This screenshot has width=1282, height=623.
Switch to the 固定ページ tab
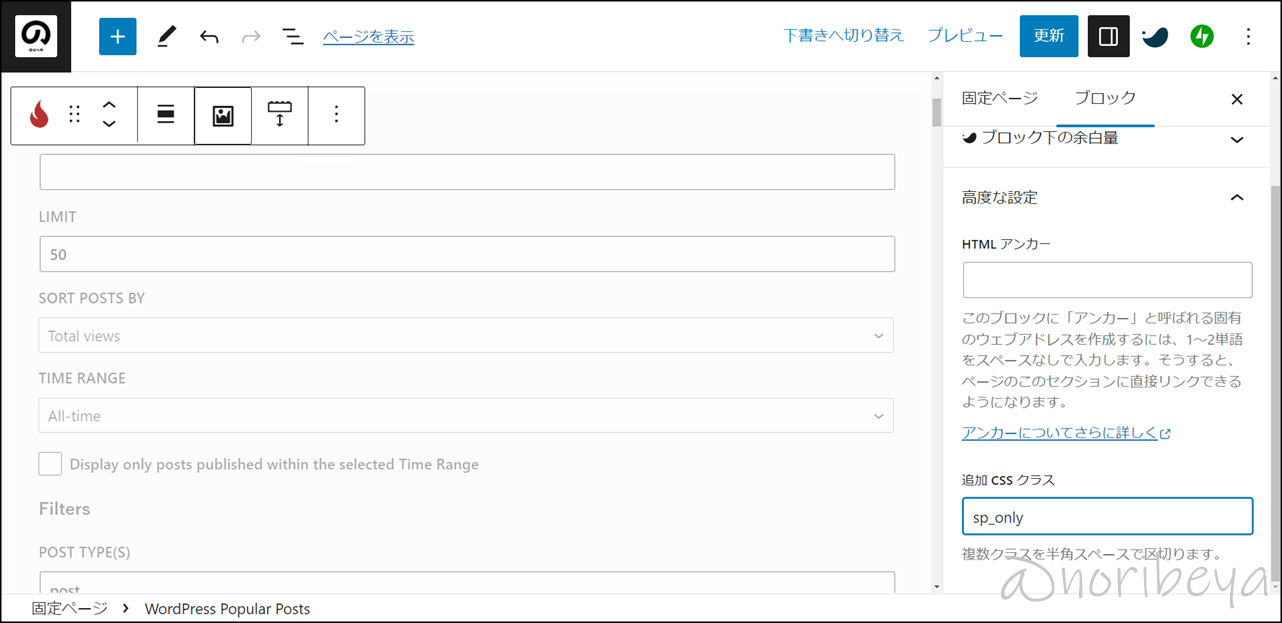(x=999, y=98)
